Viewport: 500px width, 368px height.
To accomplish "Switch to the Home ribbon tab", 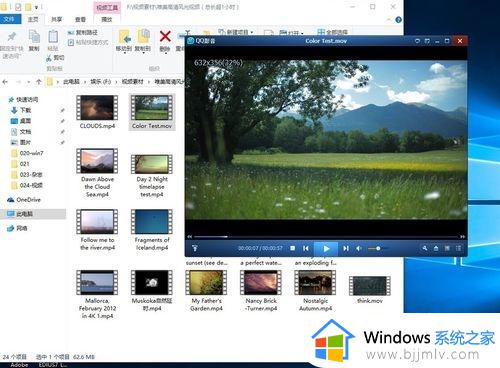I will coord(33,19).
